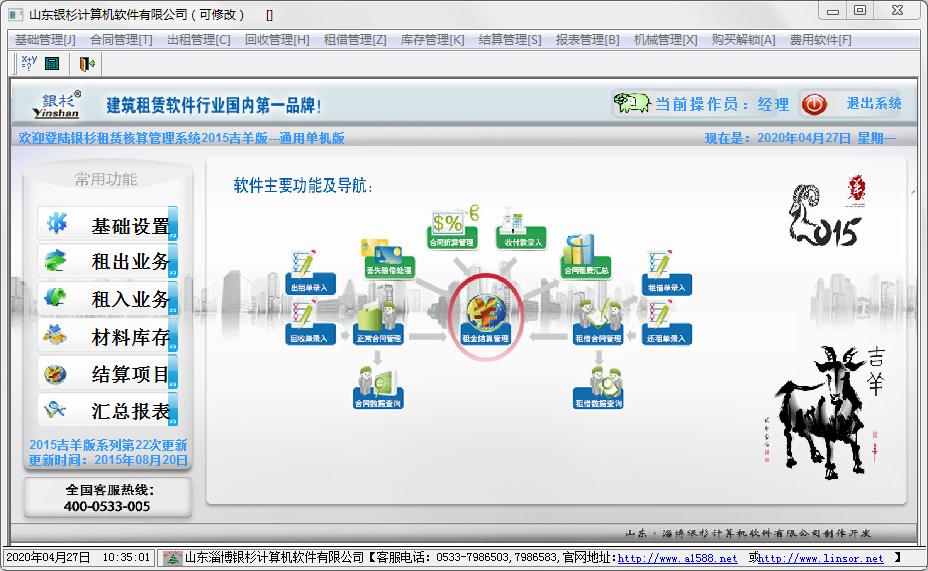The width and height of the screenshot is (928, 571).
Task: Click the 租入业务 sidebar button
Action: point(108,298)
